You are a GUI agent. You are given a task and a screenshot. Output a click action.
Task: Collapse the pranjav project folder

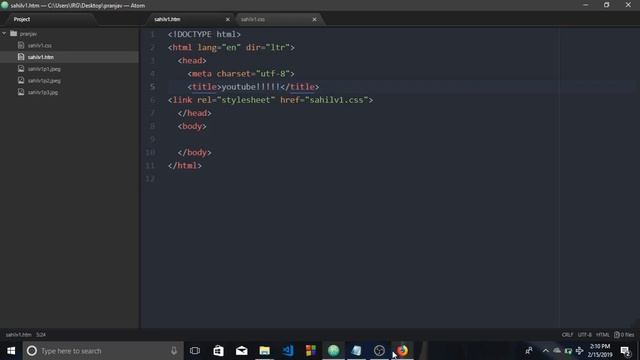pos(4,33)
